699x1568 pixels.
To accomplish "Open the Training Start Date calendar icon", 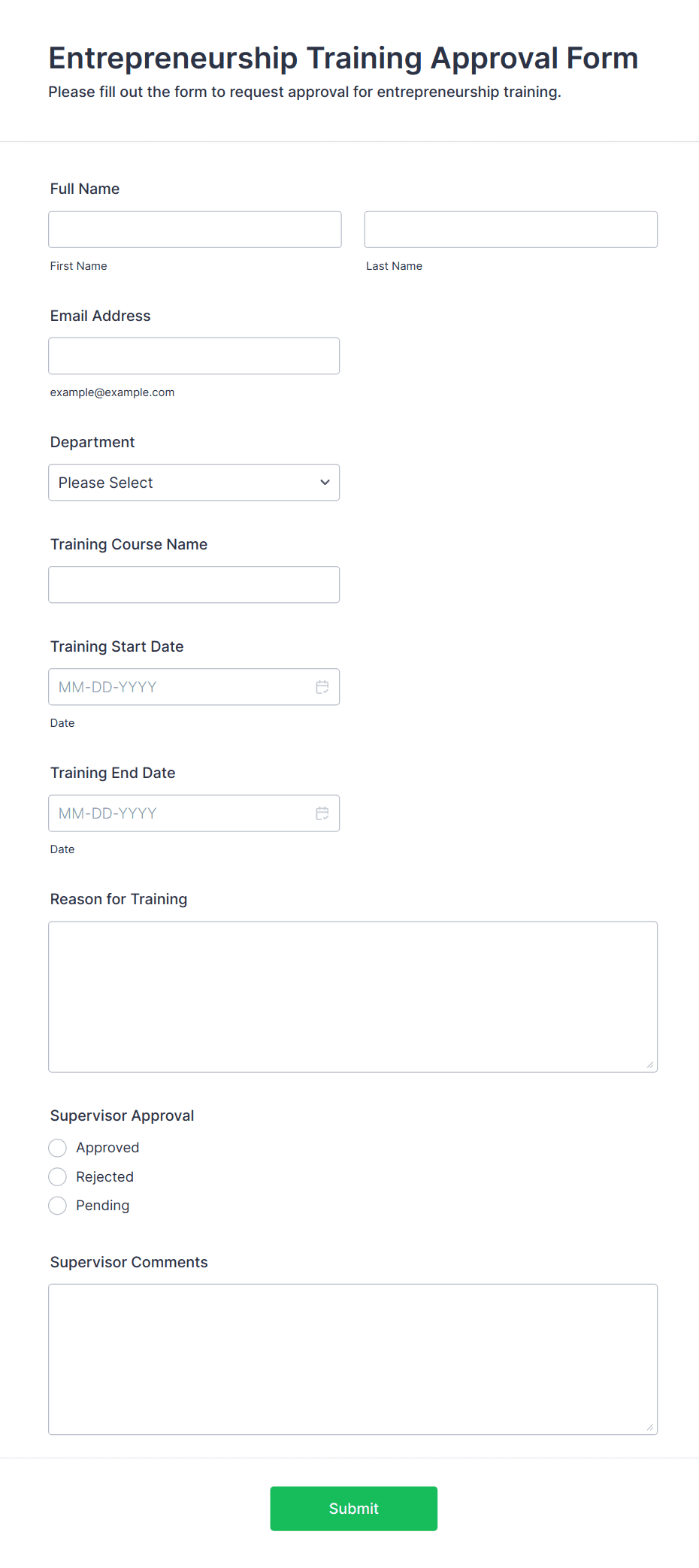I will click(x=322, y=687).
